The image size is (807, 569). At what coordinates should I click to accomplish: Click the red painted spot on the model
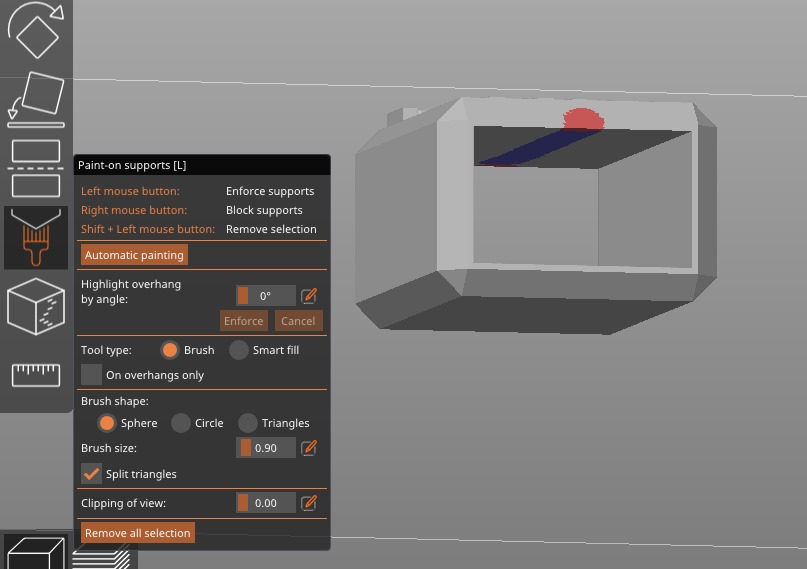coord(583,120)
